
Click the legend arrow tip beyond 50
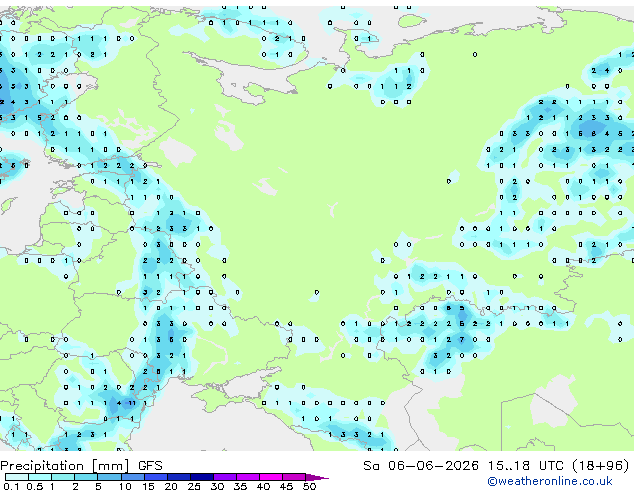tap(317, 477)
